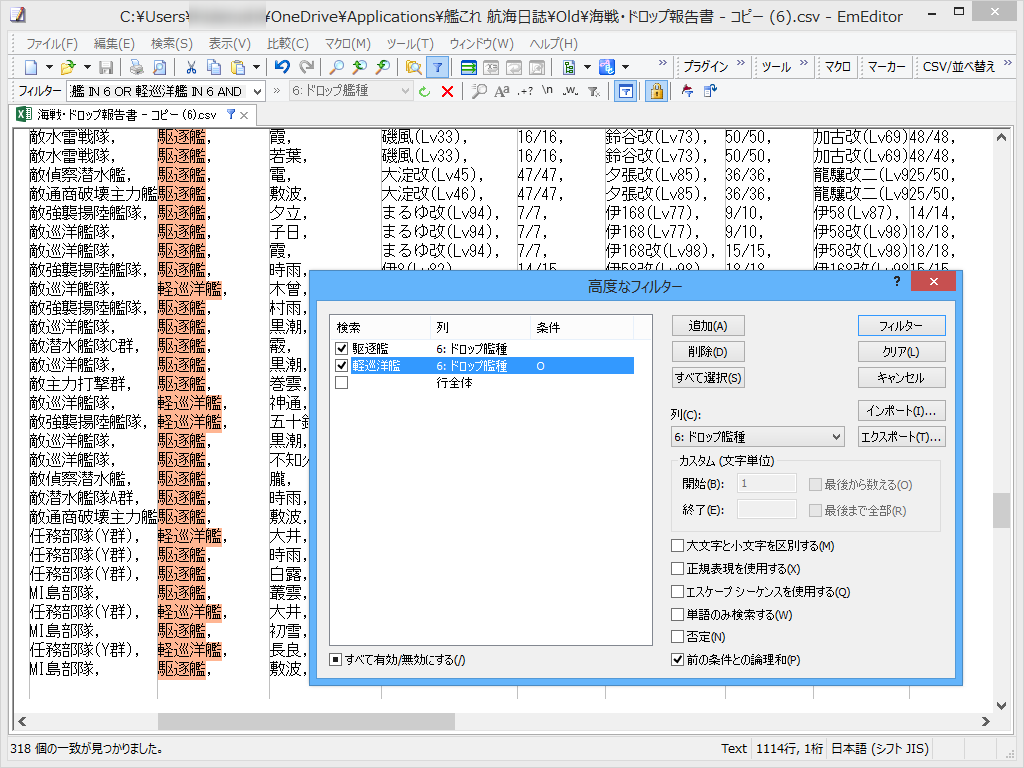1024x768 pixels.
Task: Click the Print icon
Action: (x=136, y=67)
